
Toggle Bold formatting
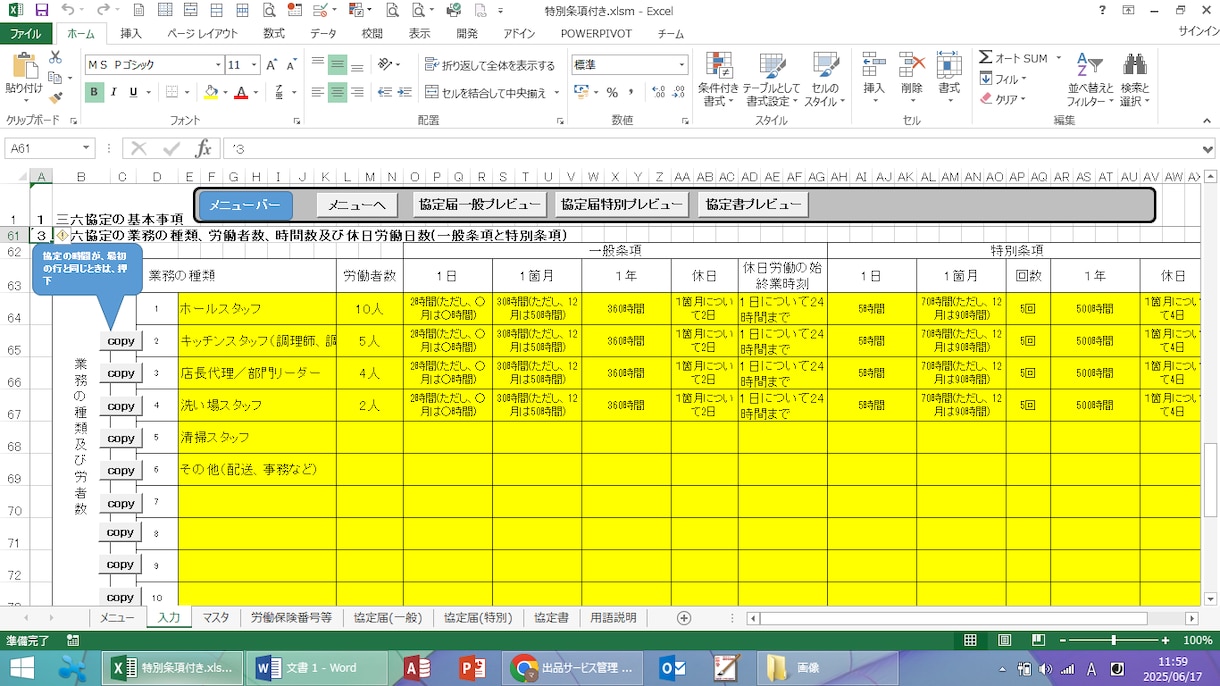94,93
